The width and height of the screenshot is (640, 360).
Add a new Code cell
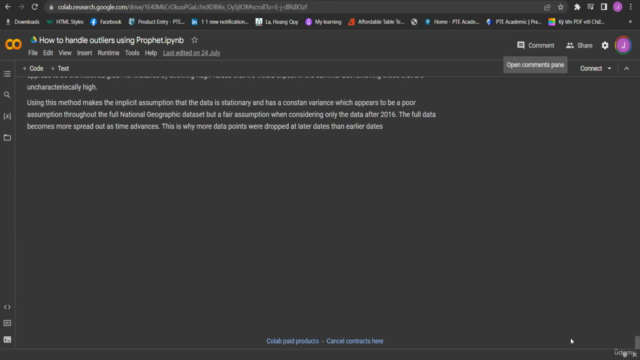pos(33,69)
